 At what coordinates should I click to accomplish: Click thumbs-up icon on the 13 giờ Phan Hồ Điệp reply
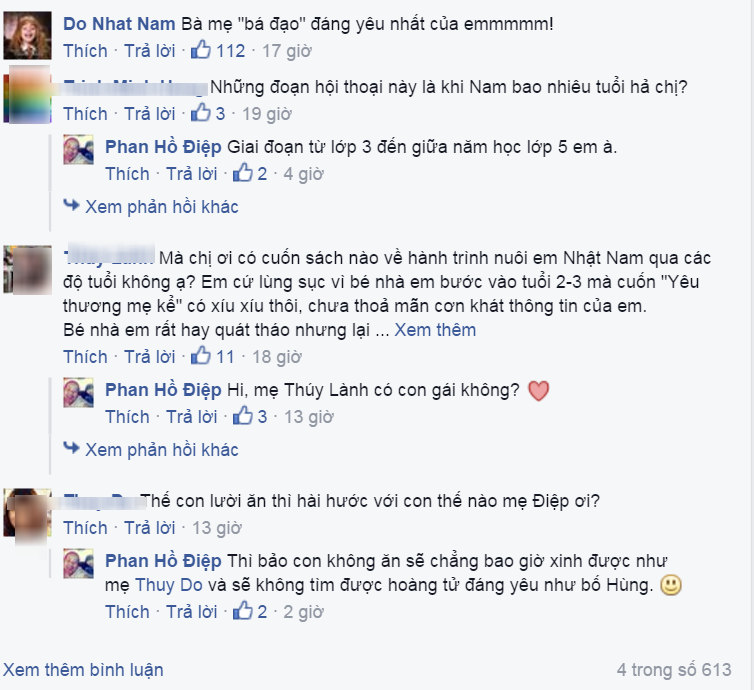242,416
